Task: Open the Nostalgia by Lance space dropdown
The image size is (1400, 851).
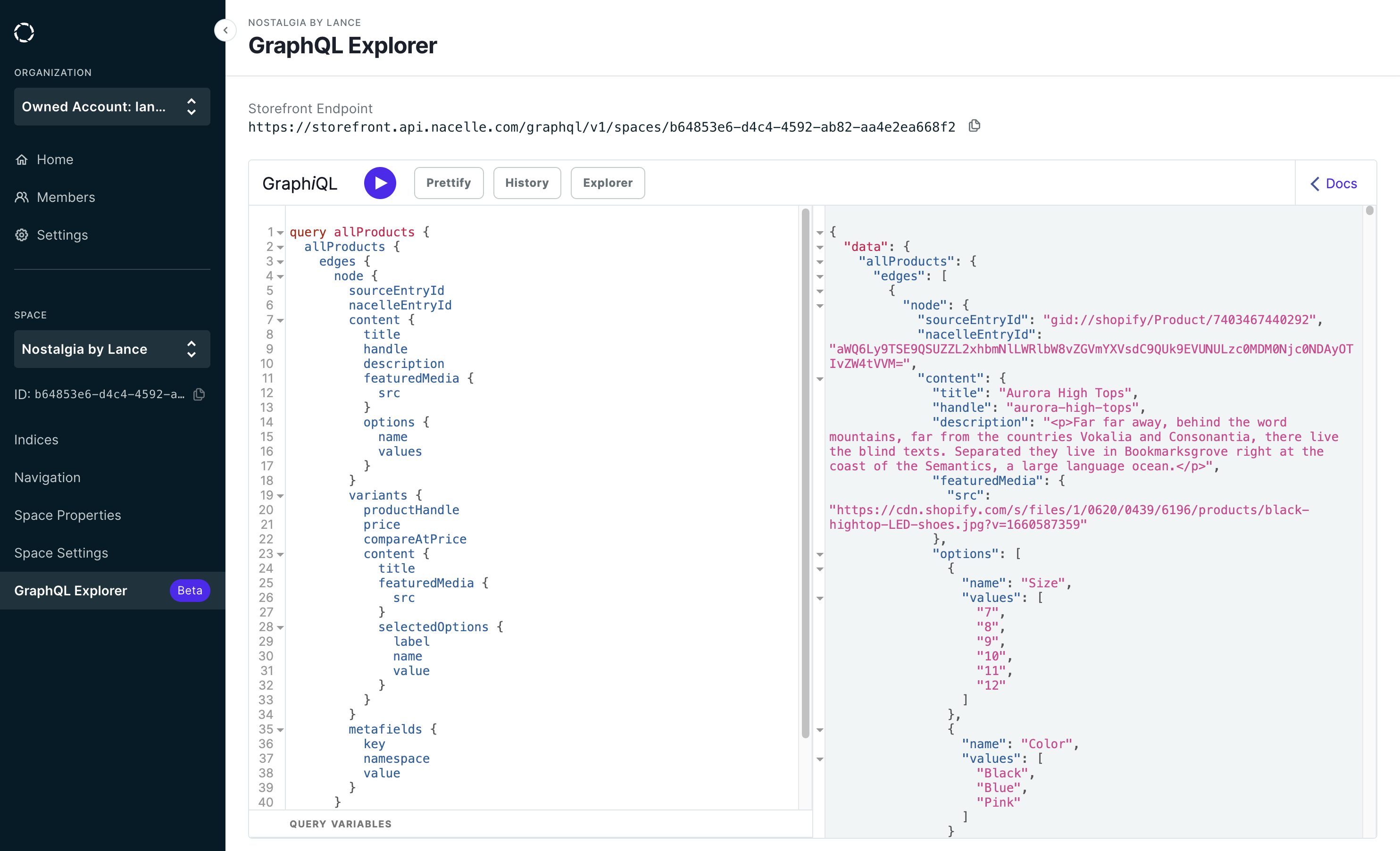Action: (x=112, y=349)
